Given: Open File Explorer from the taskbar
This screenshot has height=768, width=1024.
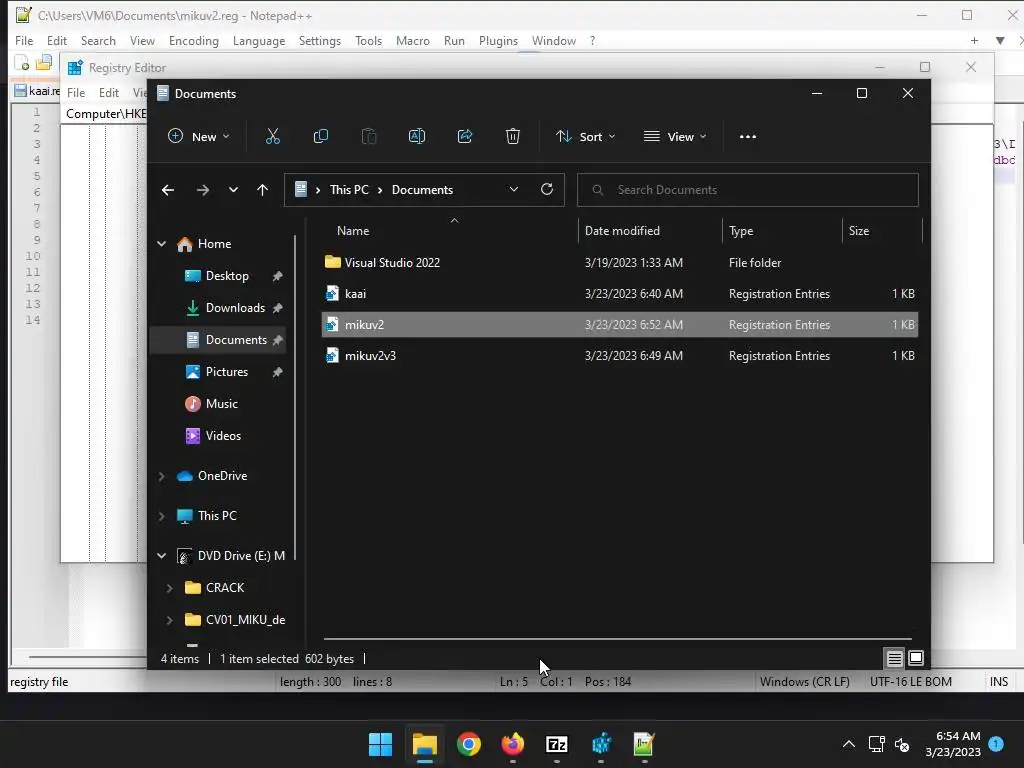Looking at the screenshot, I should coord(424,744).
